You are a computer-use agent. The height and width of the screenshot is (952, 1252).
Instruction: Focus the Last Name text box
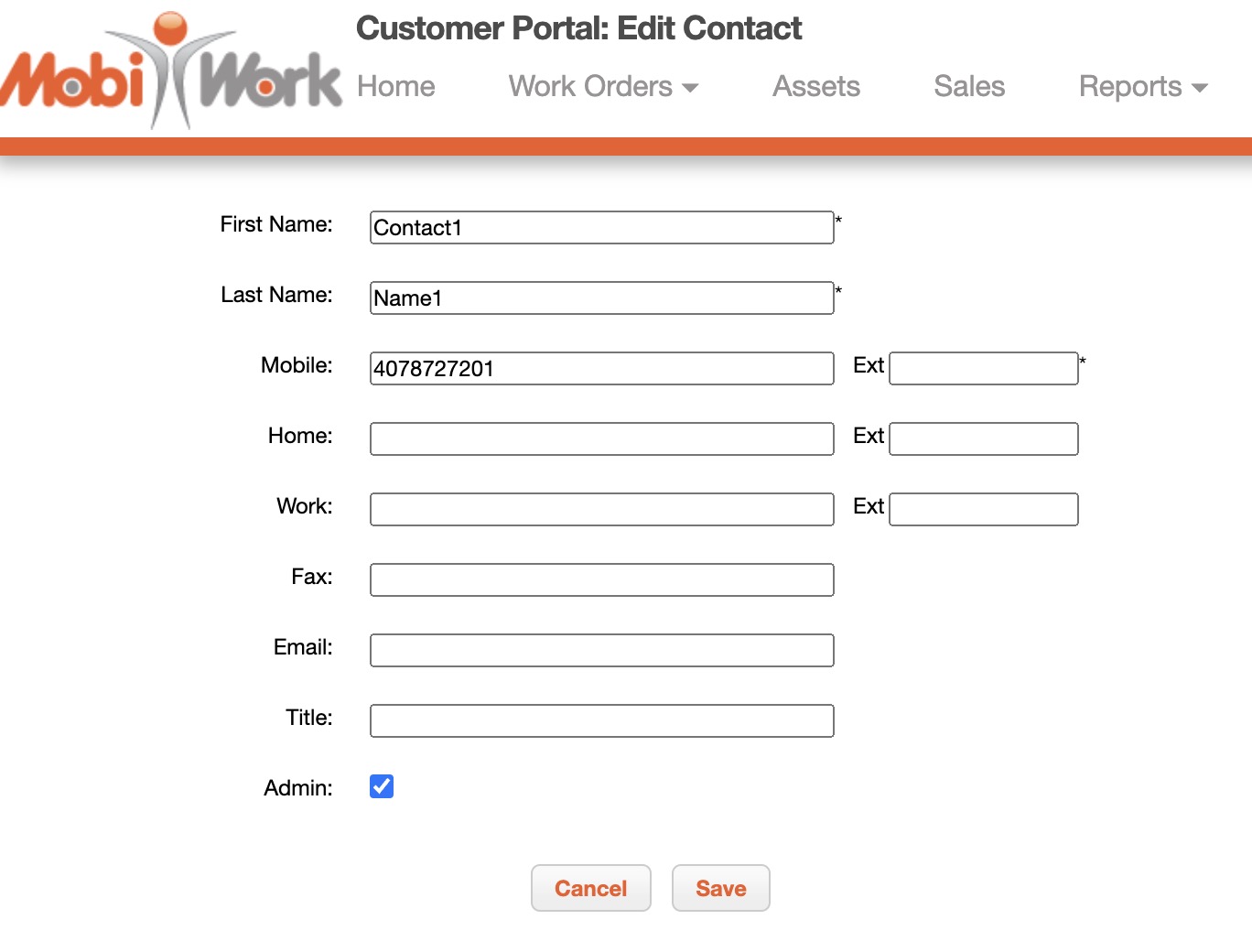click(601, 298)
